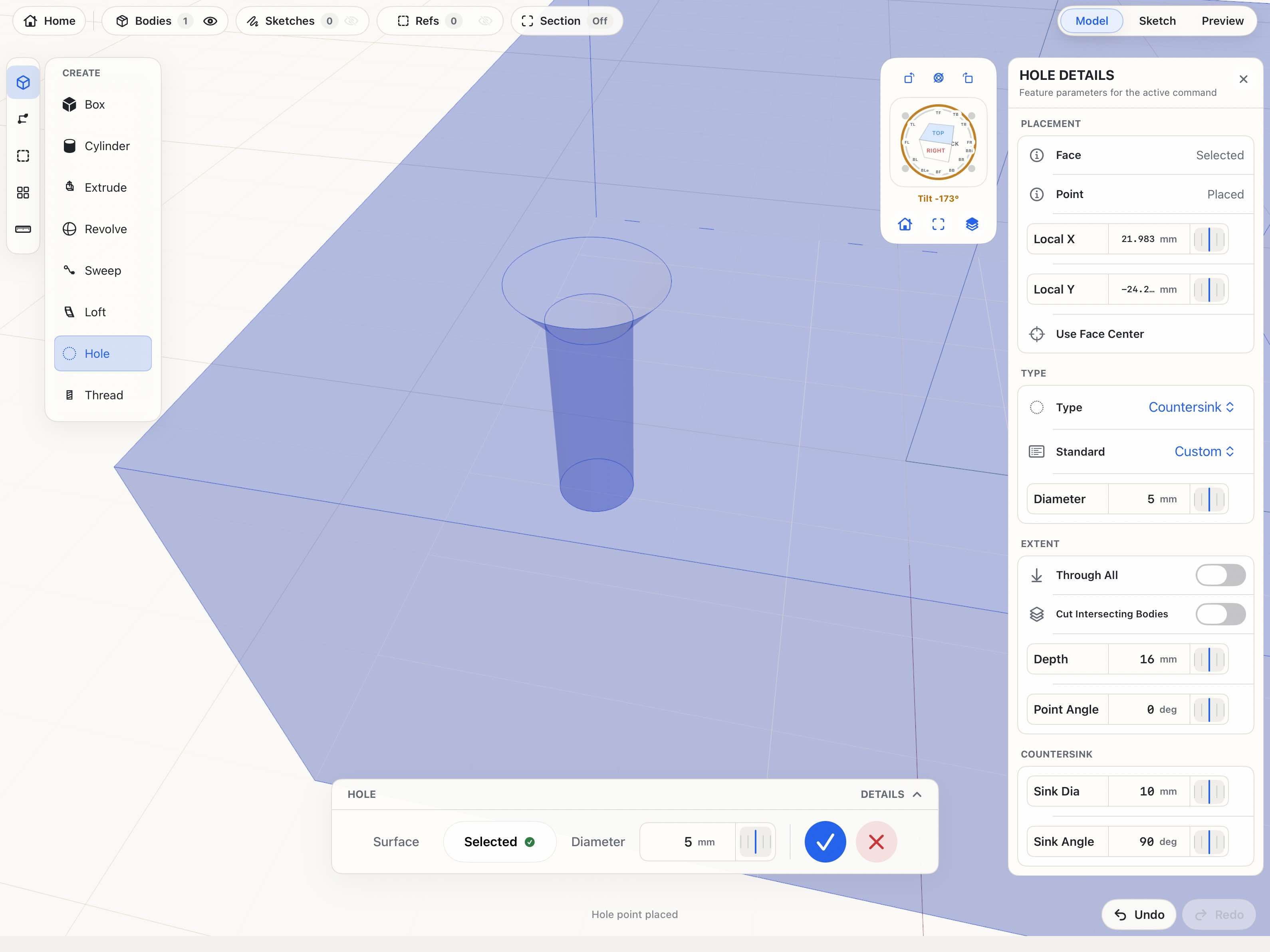Open the Standard Custom dropdown
Screen dimensions: 1270x952
(1204, 451)
